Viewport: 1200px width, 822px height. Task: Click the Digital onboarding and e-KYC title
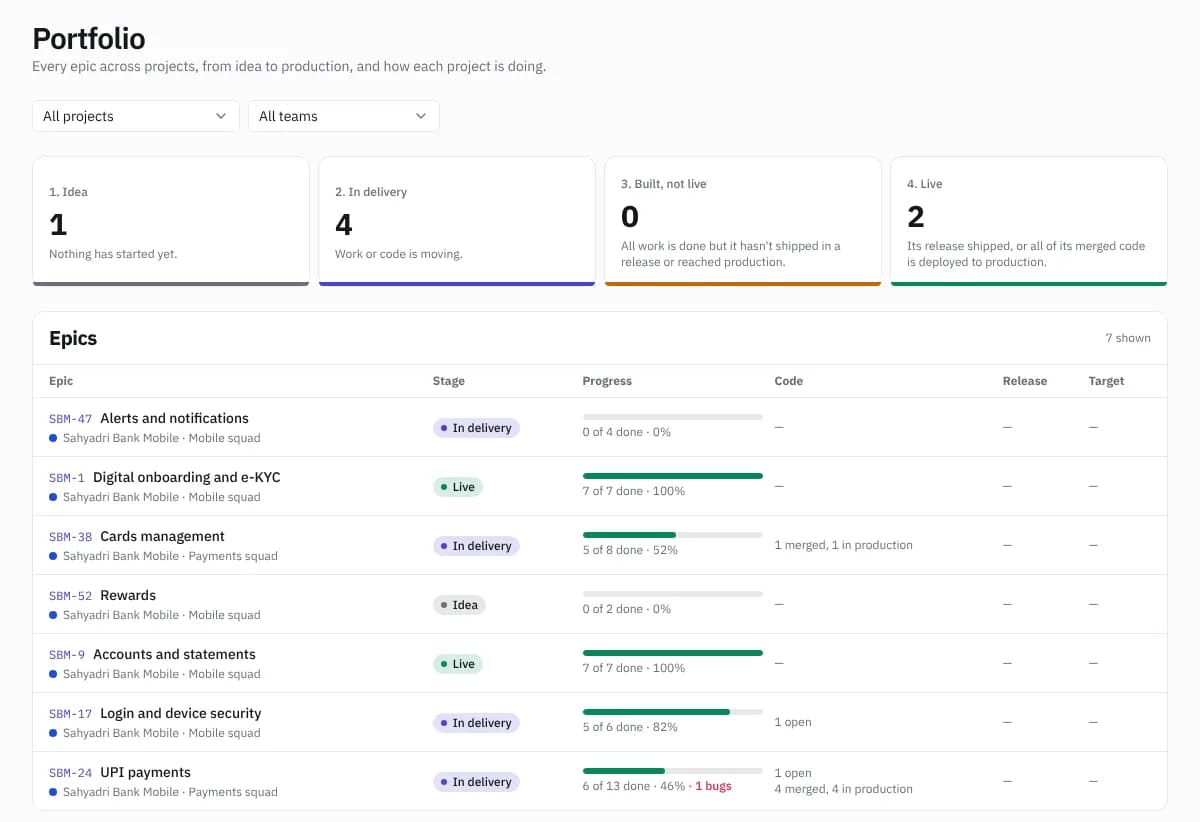(x=187, y=477)
